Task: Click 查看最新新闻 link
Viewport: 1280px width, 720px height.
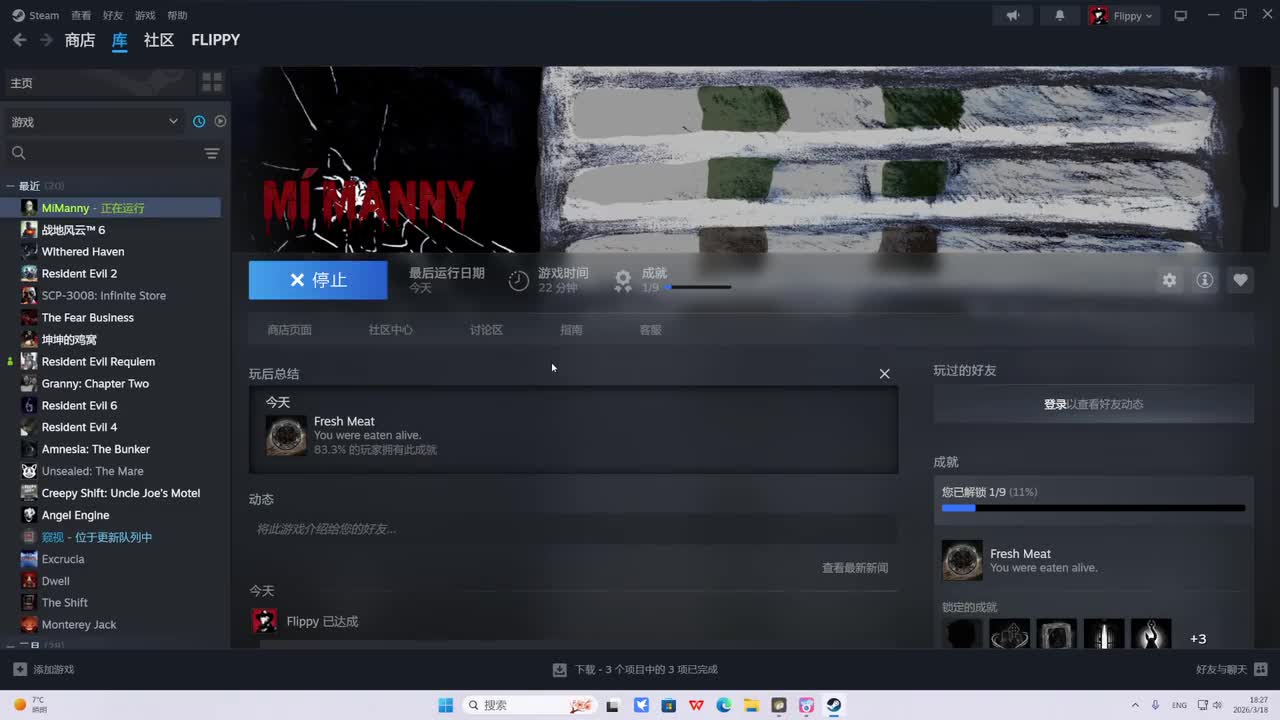Action: [x=855, y=567]
